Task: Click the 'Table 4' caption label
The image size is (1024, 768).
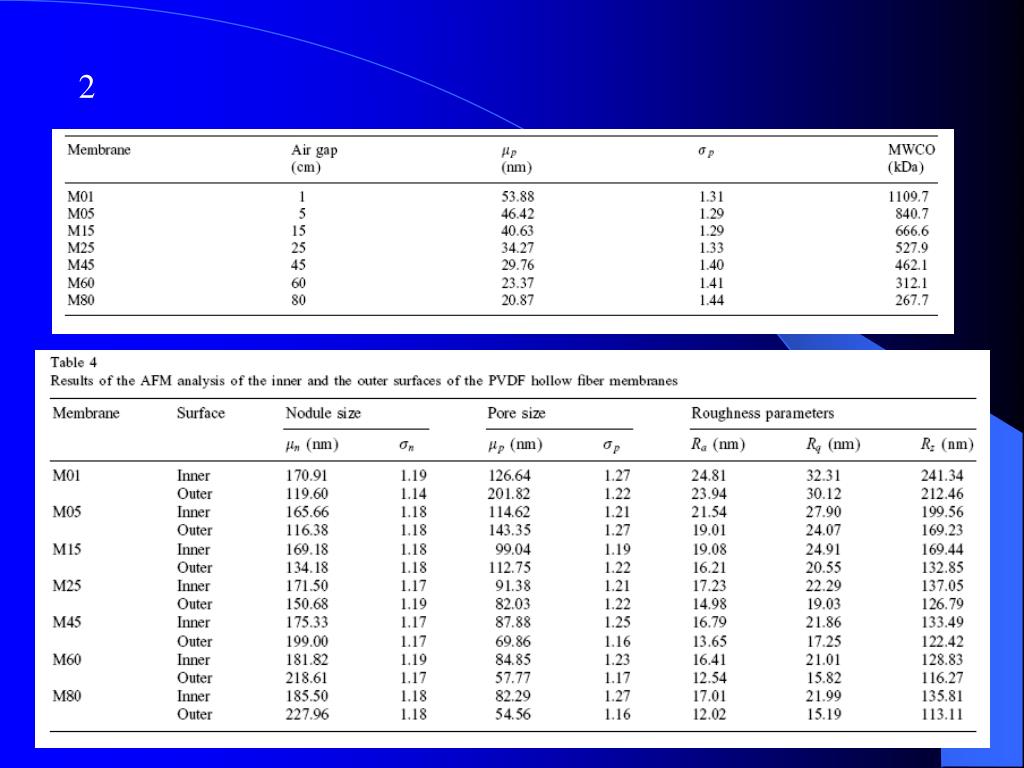Action: (x=74, y=362)
